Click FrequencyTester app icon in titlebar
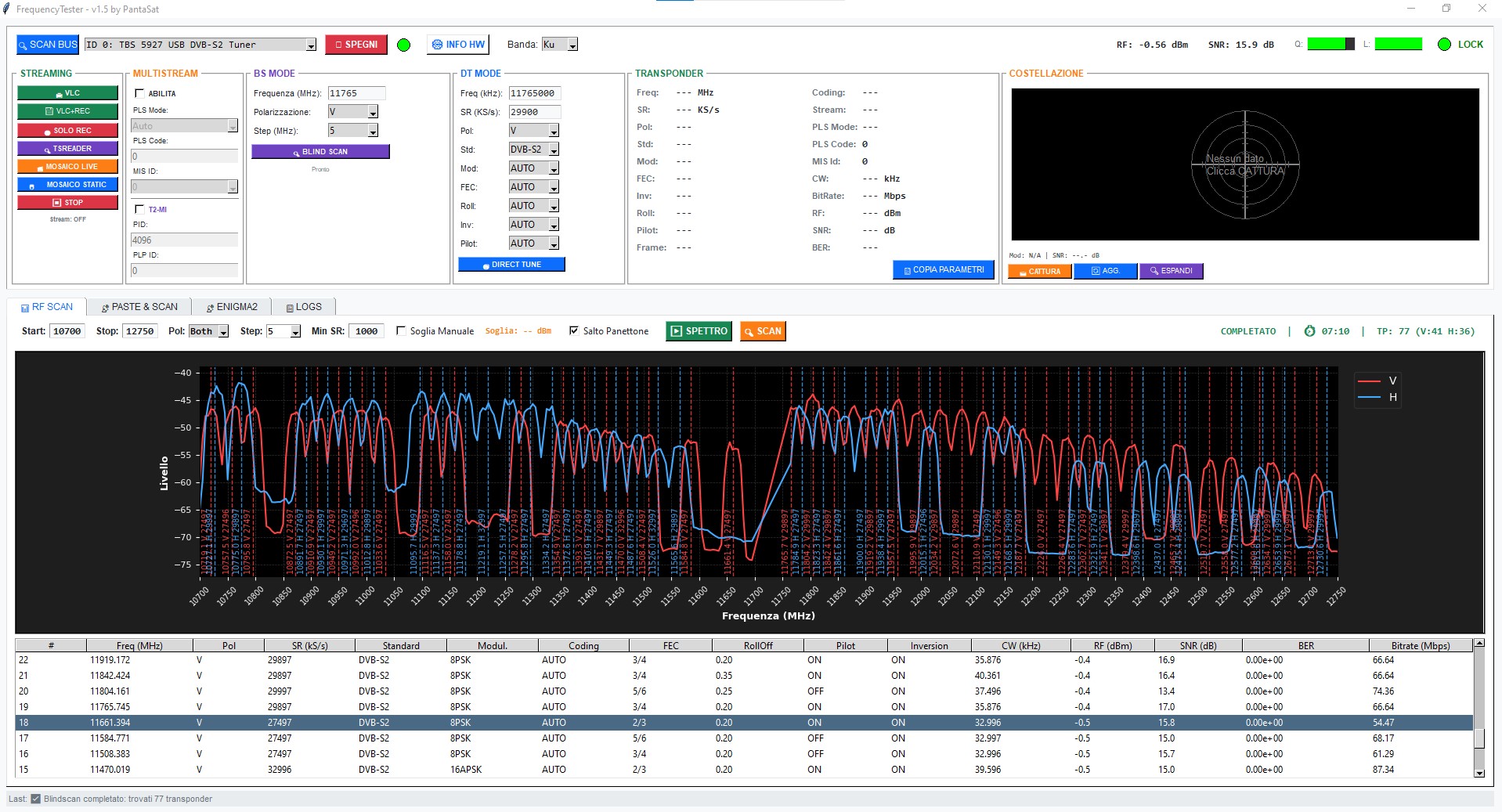 click(x=7, y=9)
